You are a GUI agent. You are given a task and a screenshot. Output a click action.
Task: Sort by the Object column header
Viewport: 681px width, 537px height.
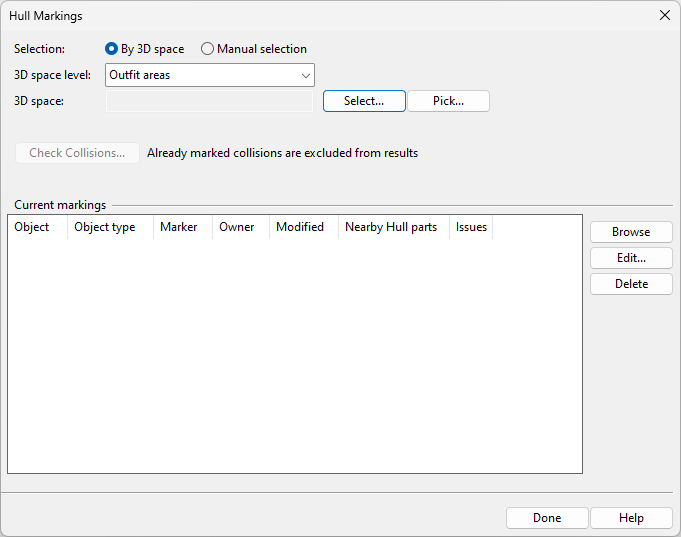32,227
